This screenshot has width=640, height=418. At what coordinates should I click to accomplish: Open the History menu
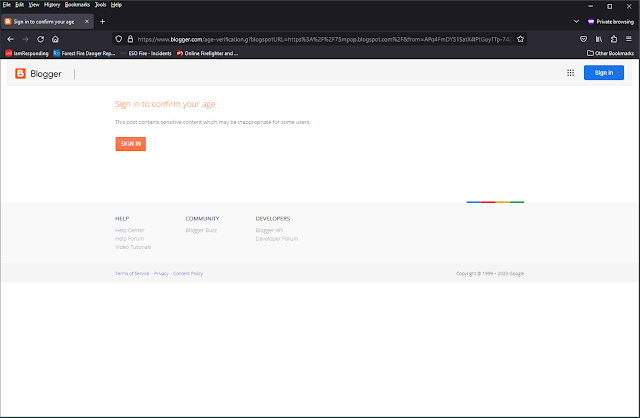point(52,5)
